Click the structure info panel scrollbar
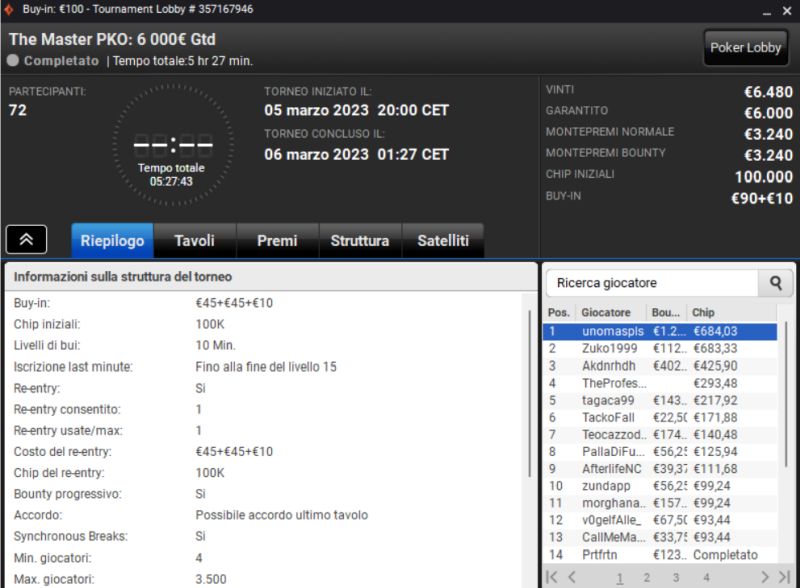Image resolution: width=800 pixels, height=588 pixels. point(530,394)
